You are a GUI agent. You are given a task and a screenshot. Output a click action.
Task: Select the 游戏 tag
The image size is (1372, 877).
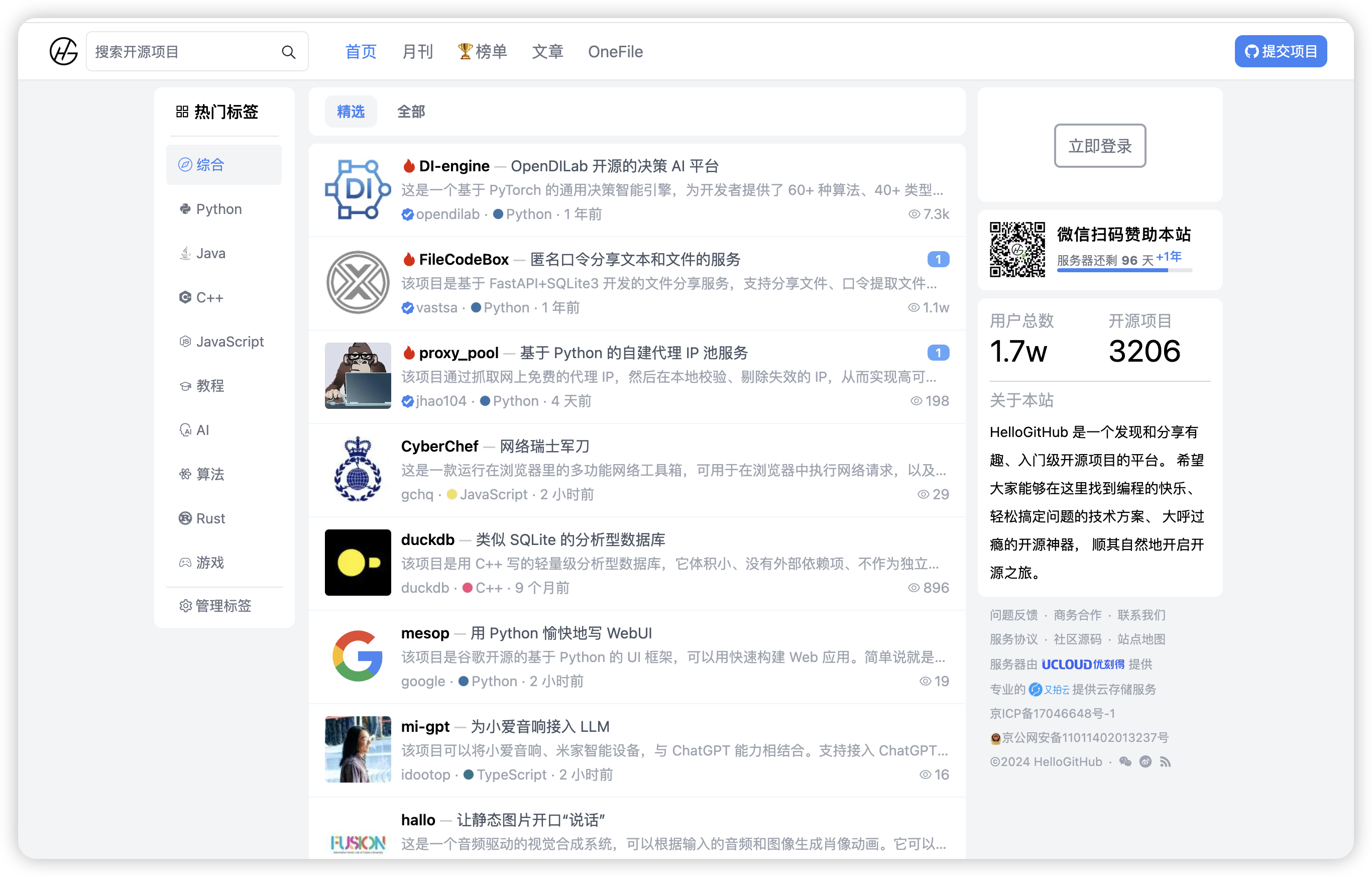(224, 563)
